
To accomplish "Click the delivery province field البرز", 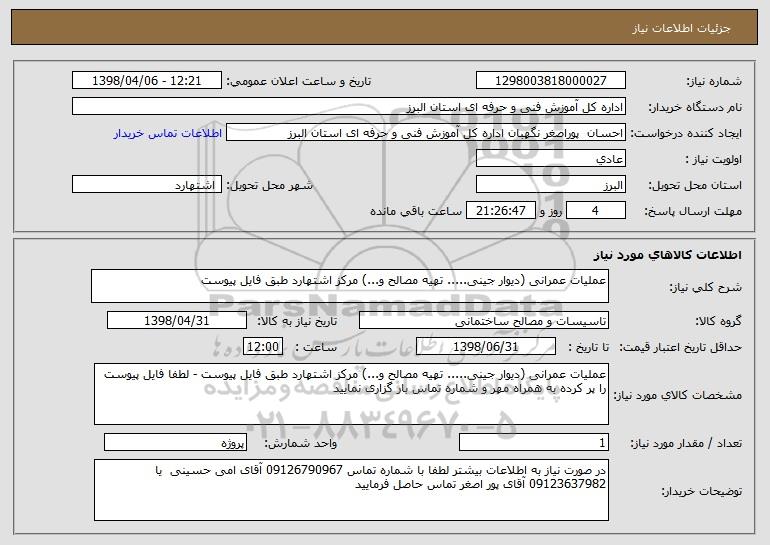I will (x=550, y=185).
